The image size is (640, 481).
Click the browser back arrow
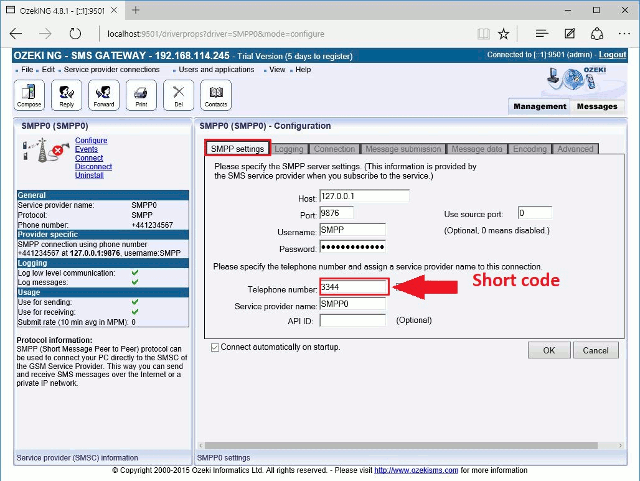point(16,33)
